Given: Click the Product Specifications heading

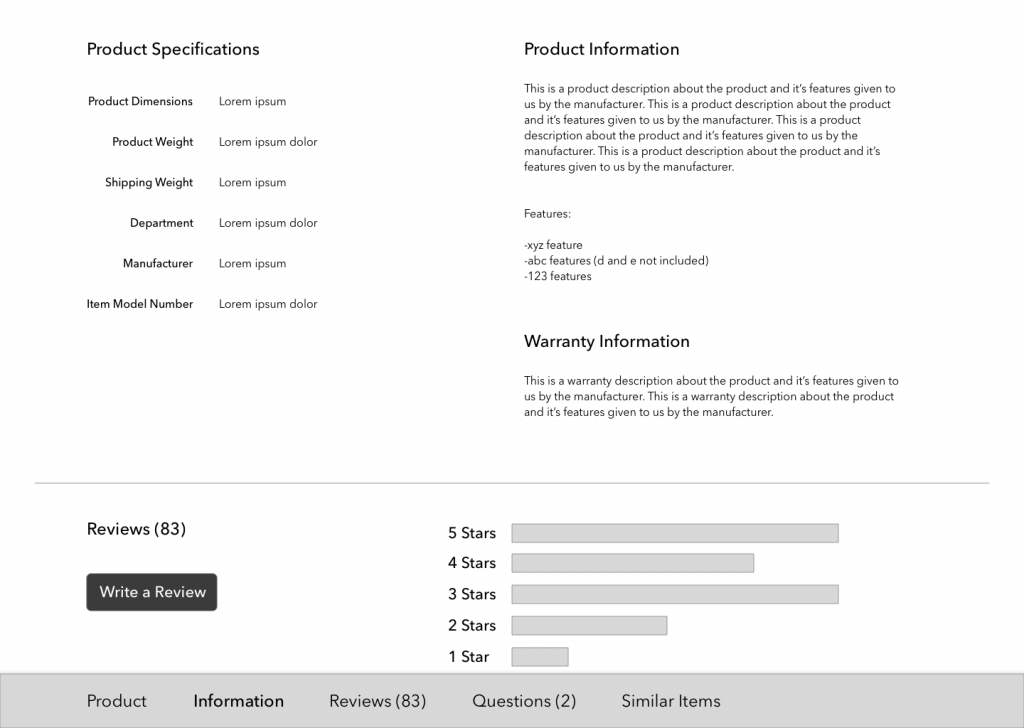Looking at the screenshot, I should (173, 49).
